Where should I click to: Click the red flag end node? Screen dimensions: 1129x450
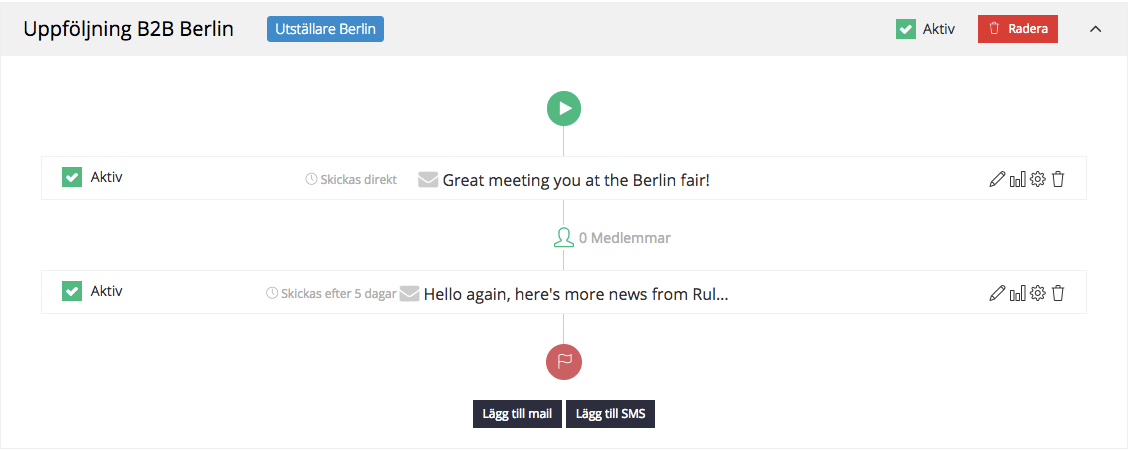click(564, 362)
